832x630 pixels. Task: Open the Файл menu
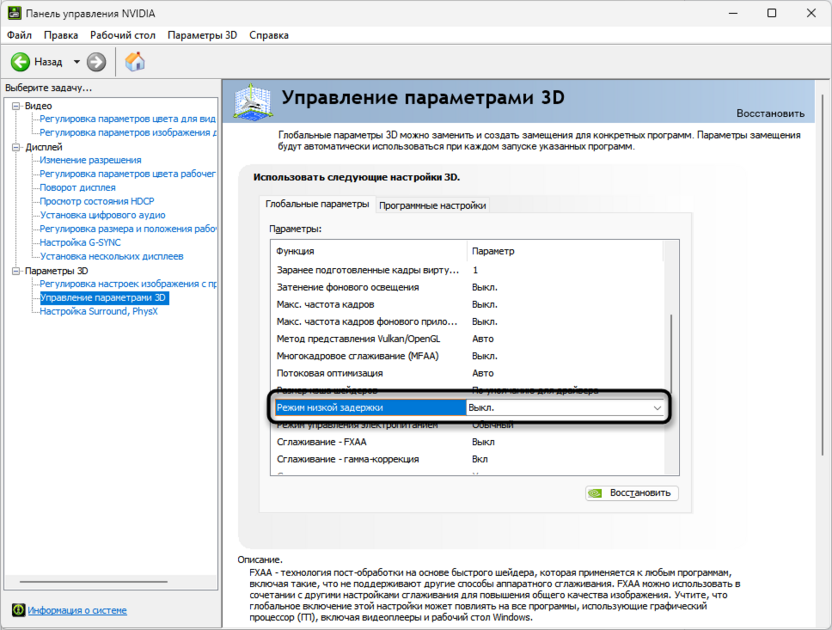19,35
